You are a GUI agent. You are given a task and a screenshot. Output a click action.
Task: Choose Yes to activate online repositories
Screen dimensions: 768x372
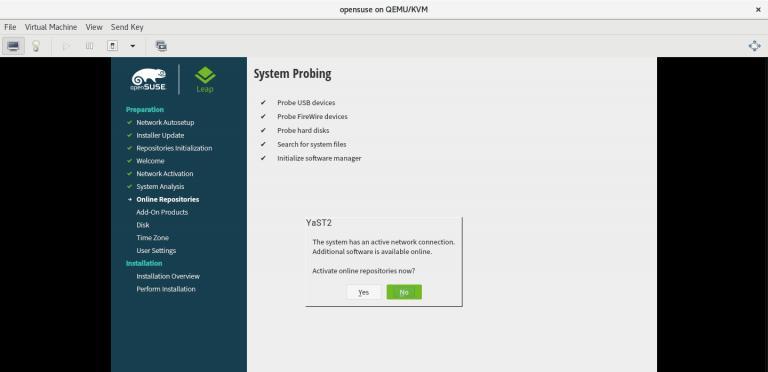pyautogui.click(x=363, y=292)
